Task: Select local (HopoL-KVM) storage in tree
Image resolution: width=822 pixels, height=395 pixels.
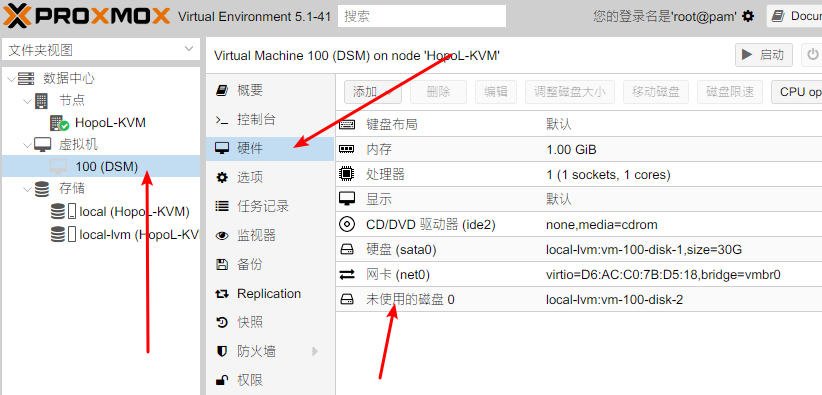Action: pyautogui.click(x=134, y=212)
